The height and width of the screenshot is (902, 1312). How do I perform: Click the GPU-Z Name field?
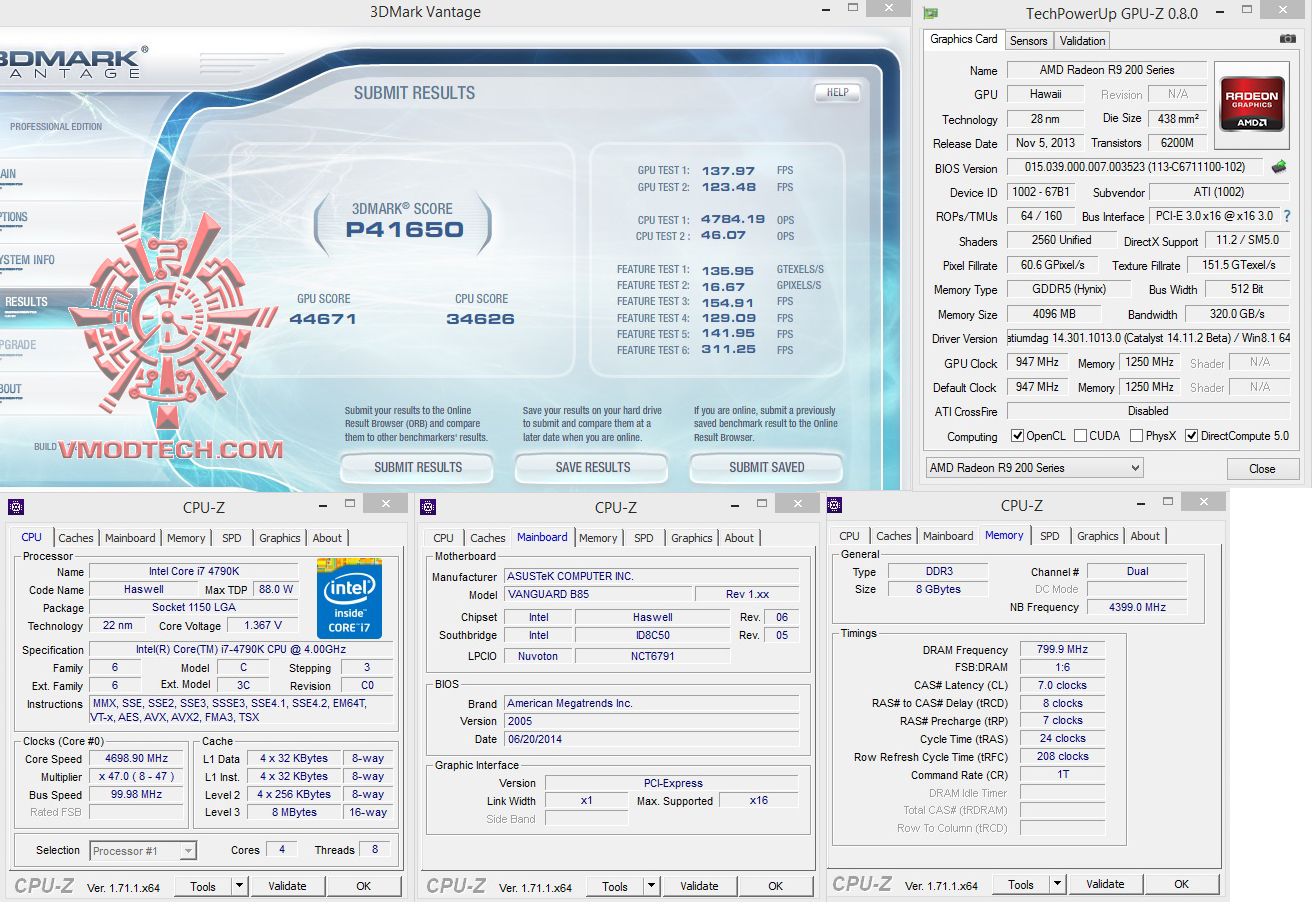click(x=1107, y=70)
